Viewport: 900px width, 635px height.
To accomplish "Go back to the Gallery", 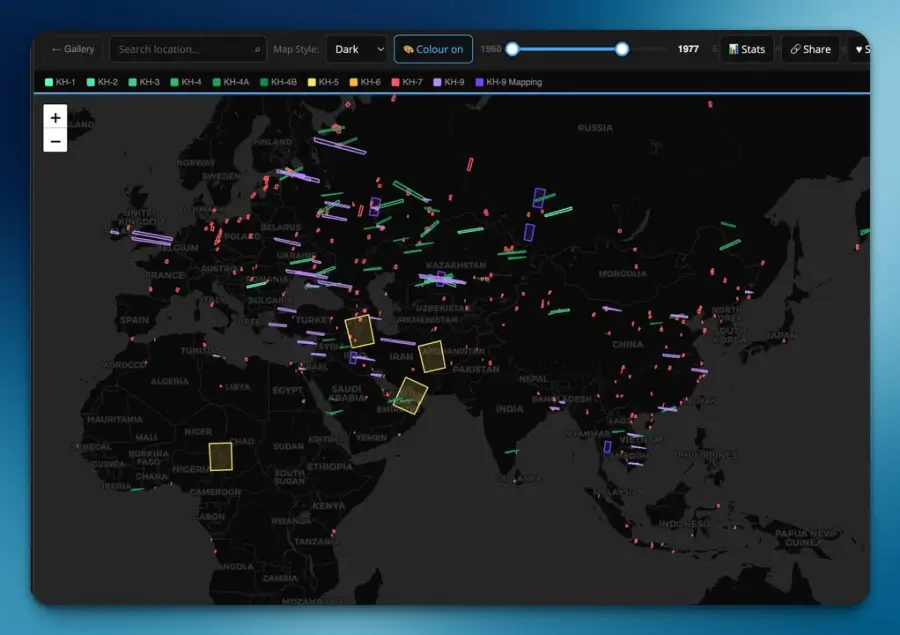I will [x=73, y=49].
